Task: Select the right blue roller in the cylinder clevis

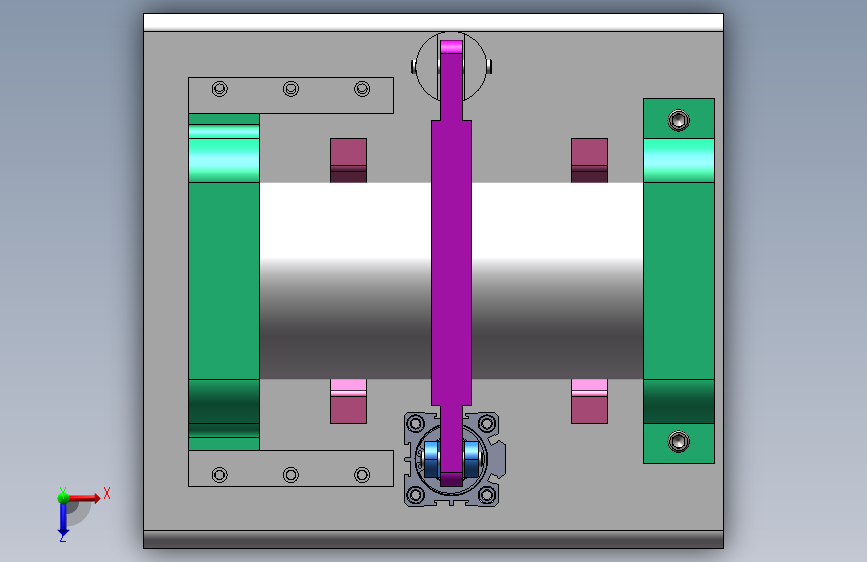Action: (x=472, y=459)
